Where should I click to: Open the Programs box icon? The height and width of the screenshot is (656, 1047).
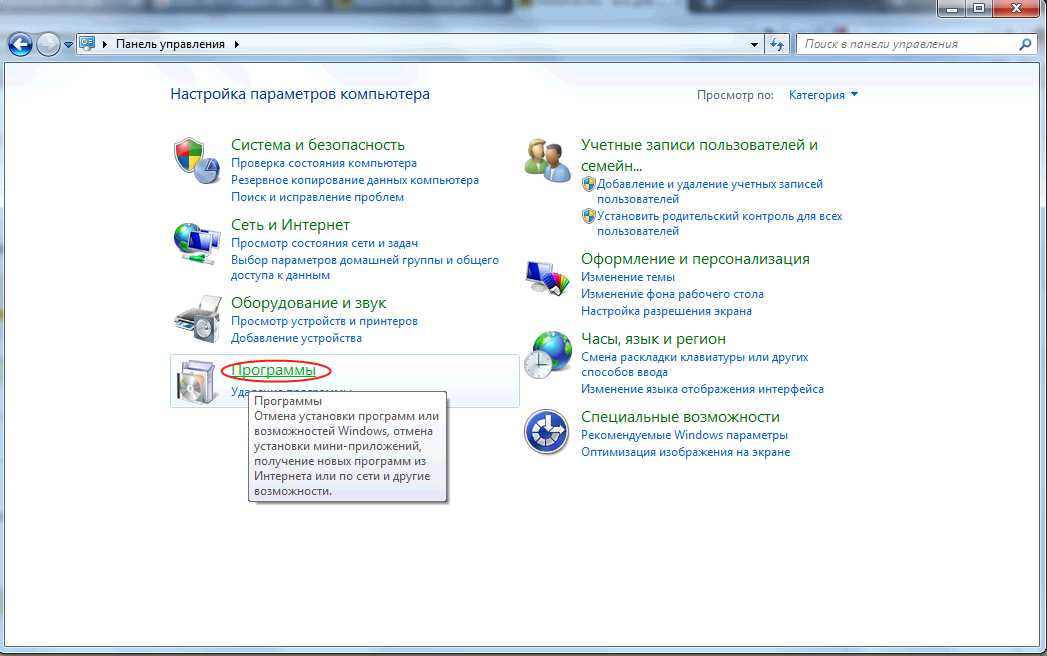click(x=196, y=381)
